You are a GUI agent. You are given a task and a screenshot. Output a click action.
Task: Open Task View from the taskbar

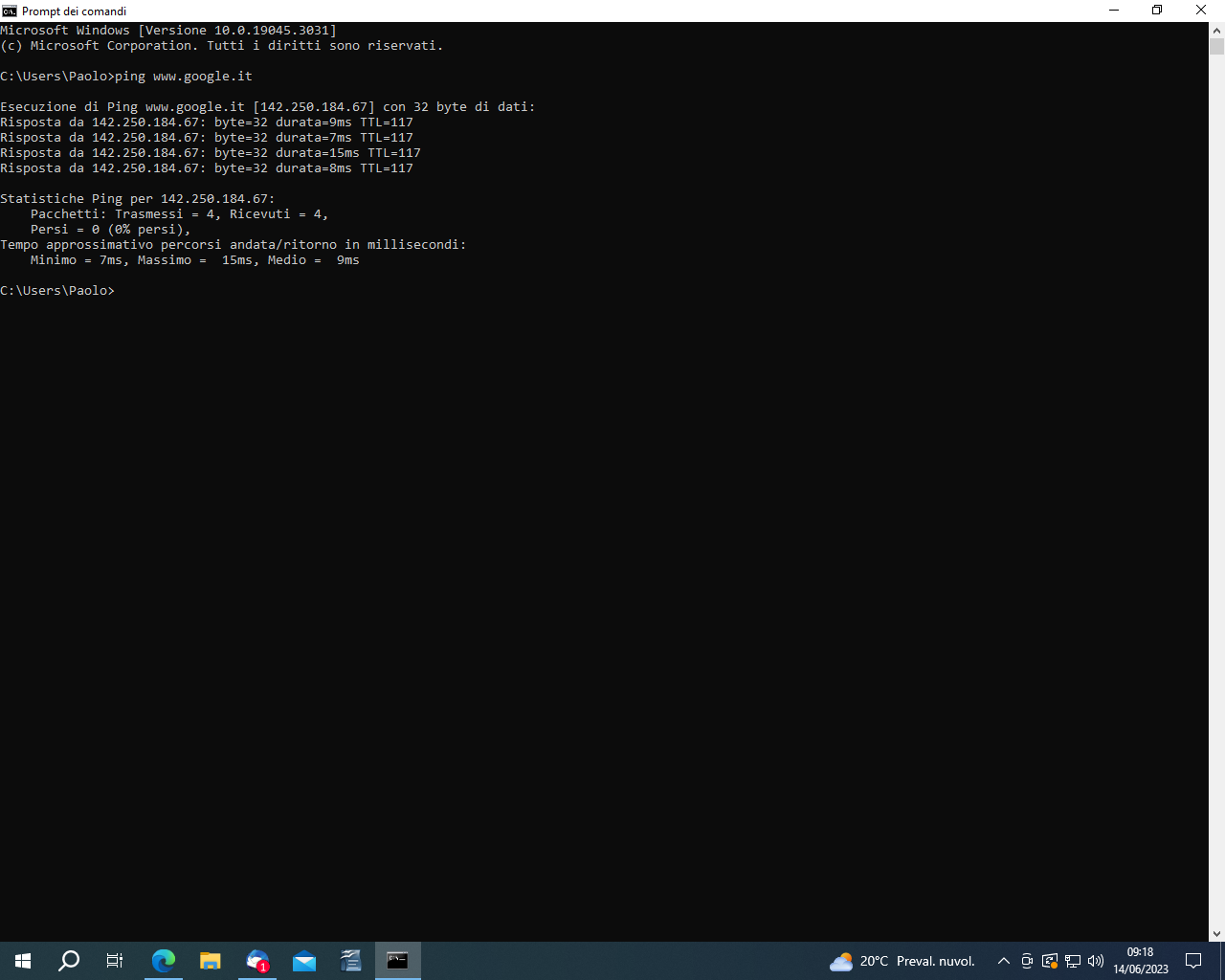click(115, 961)
